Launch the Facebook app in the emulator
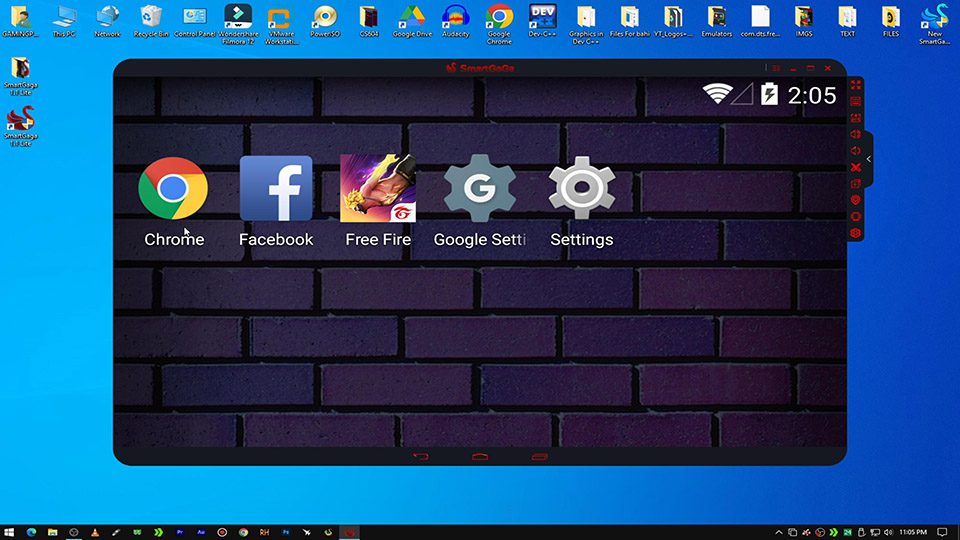 (276, 189)
